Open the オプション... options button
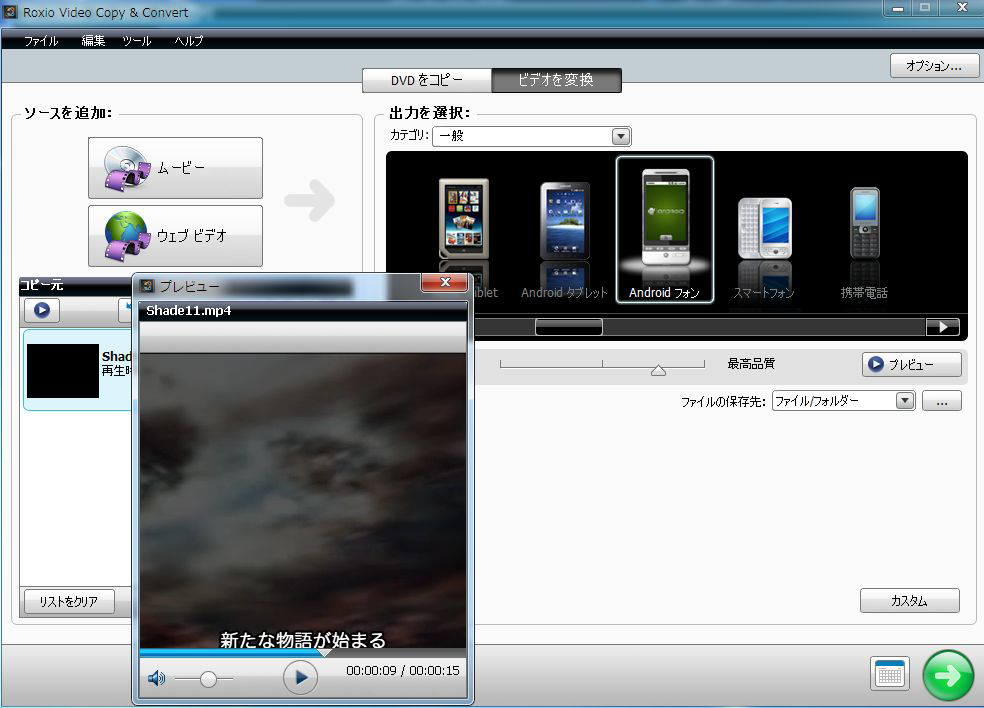This screenshot has width=984, height=708. 934,65
